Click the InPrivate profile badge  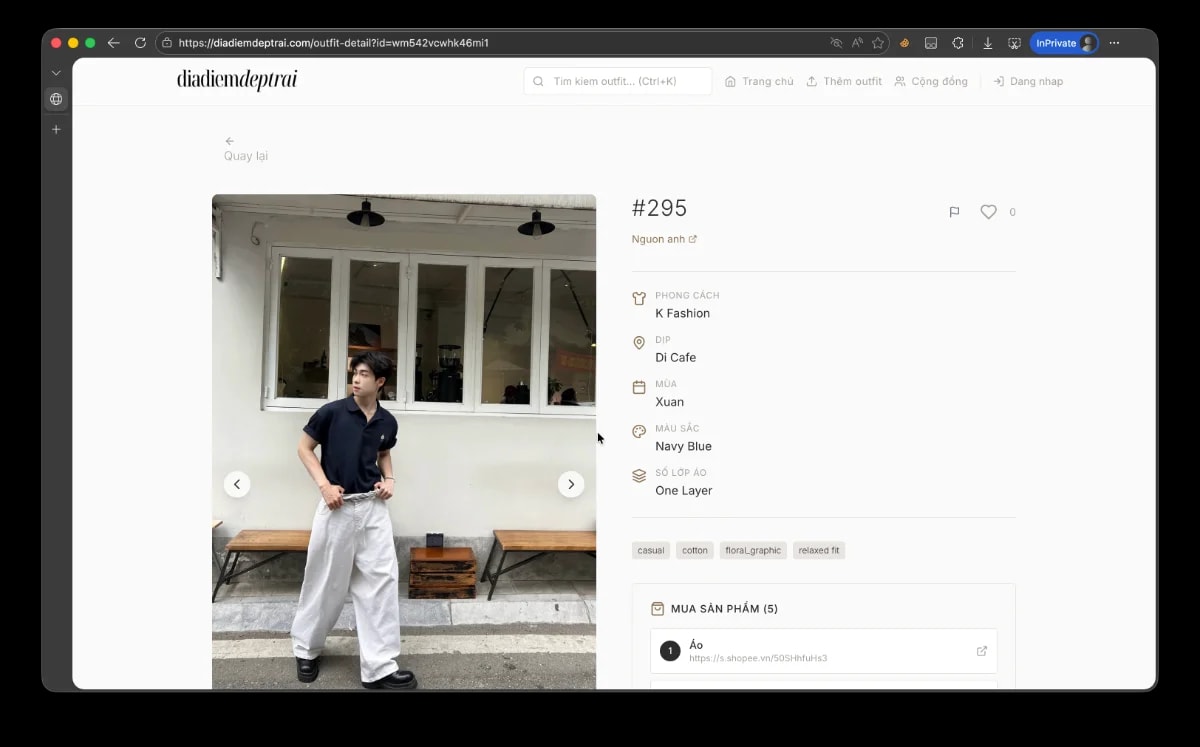tap(1064, 42)
